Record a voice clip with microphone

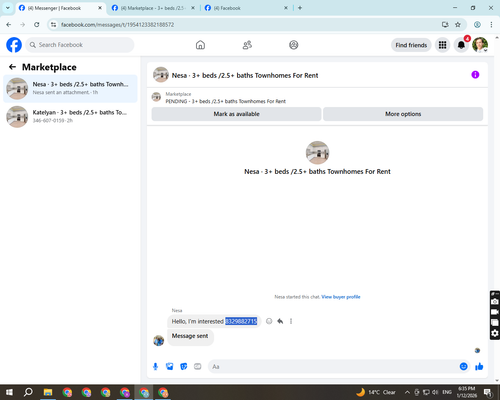pyautogui.click(x=155, y=367)
